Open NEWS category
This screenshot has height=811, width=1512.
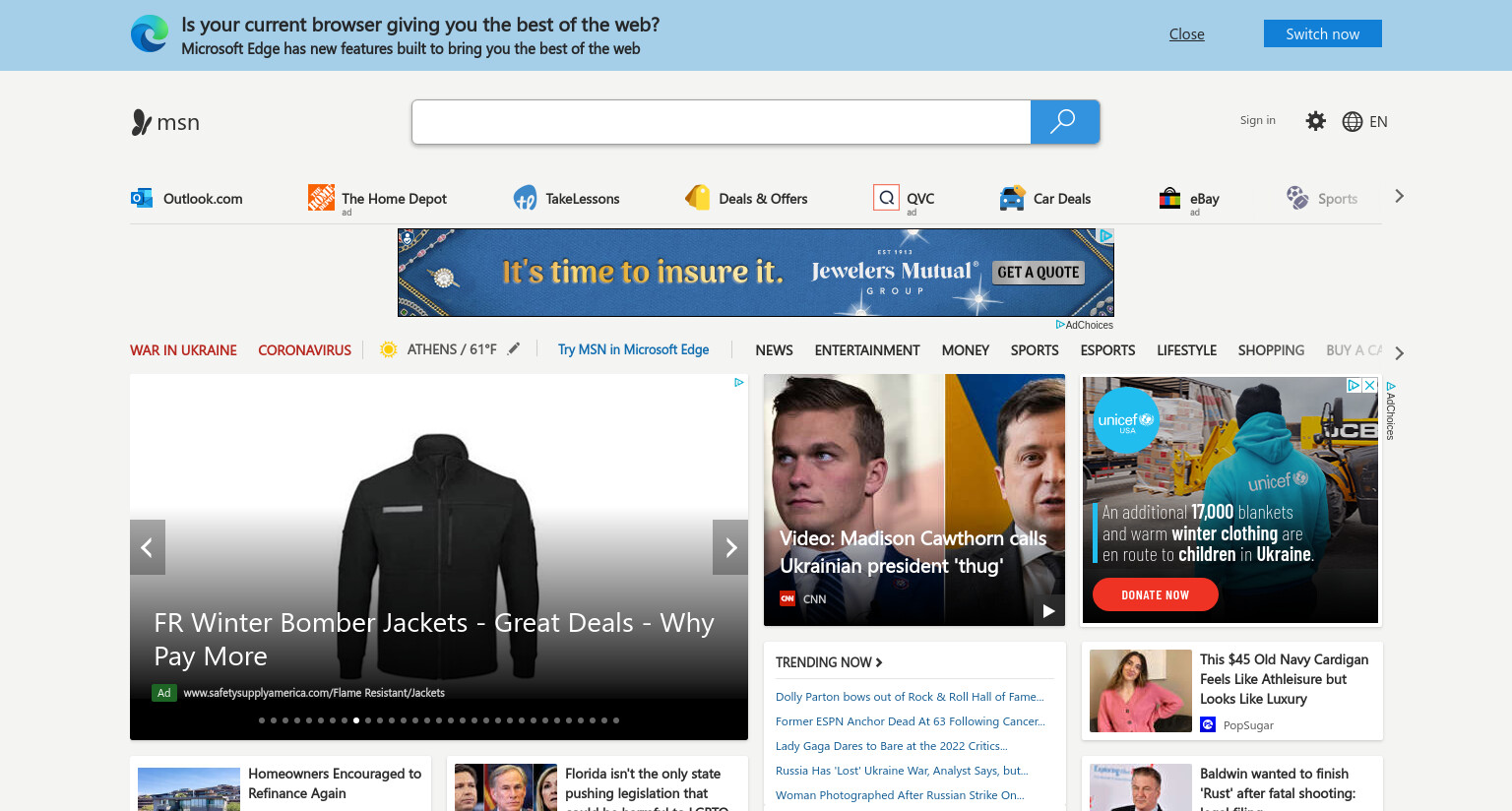coord(774,350)
